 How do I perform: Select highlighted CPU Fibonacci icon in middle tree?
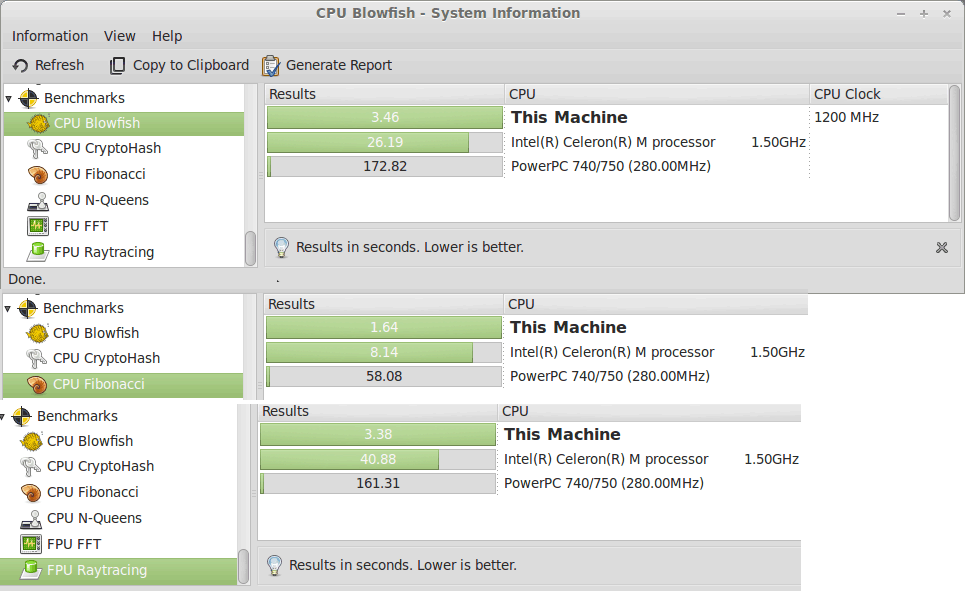pos(37,385)
